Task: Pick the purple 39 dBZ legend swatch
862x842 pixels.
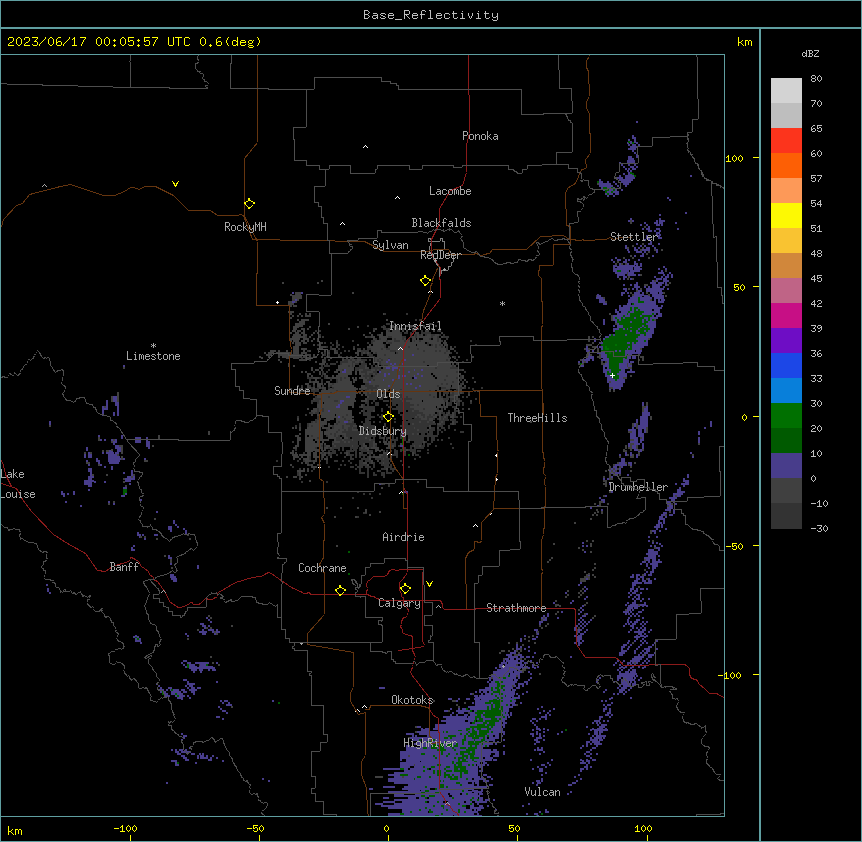Action: pos(786,341)
